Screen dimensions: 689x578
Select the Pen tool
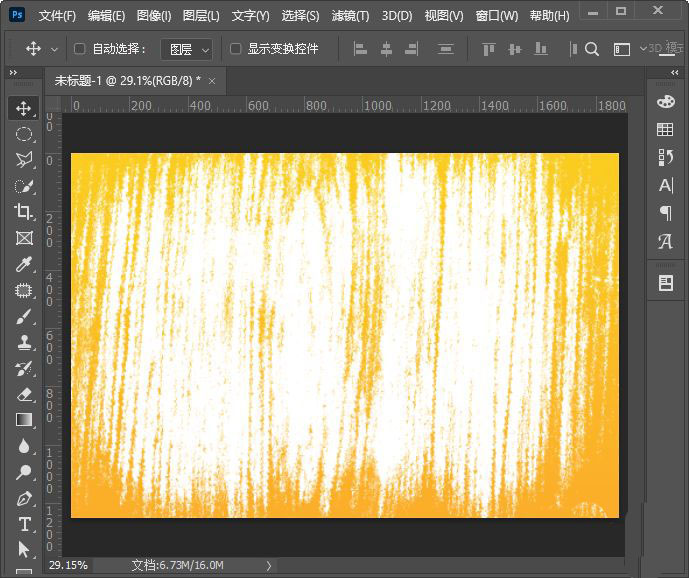coord(24,498)
